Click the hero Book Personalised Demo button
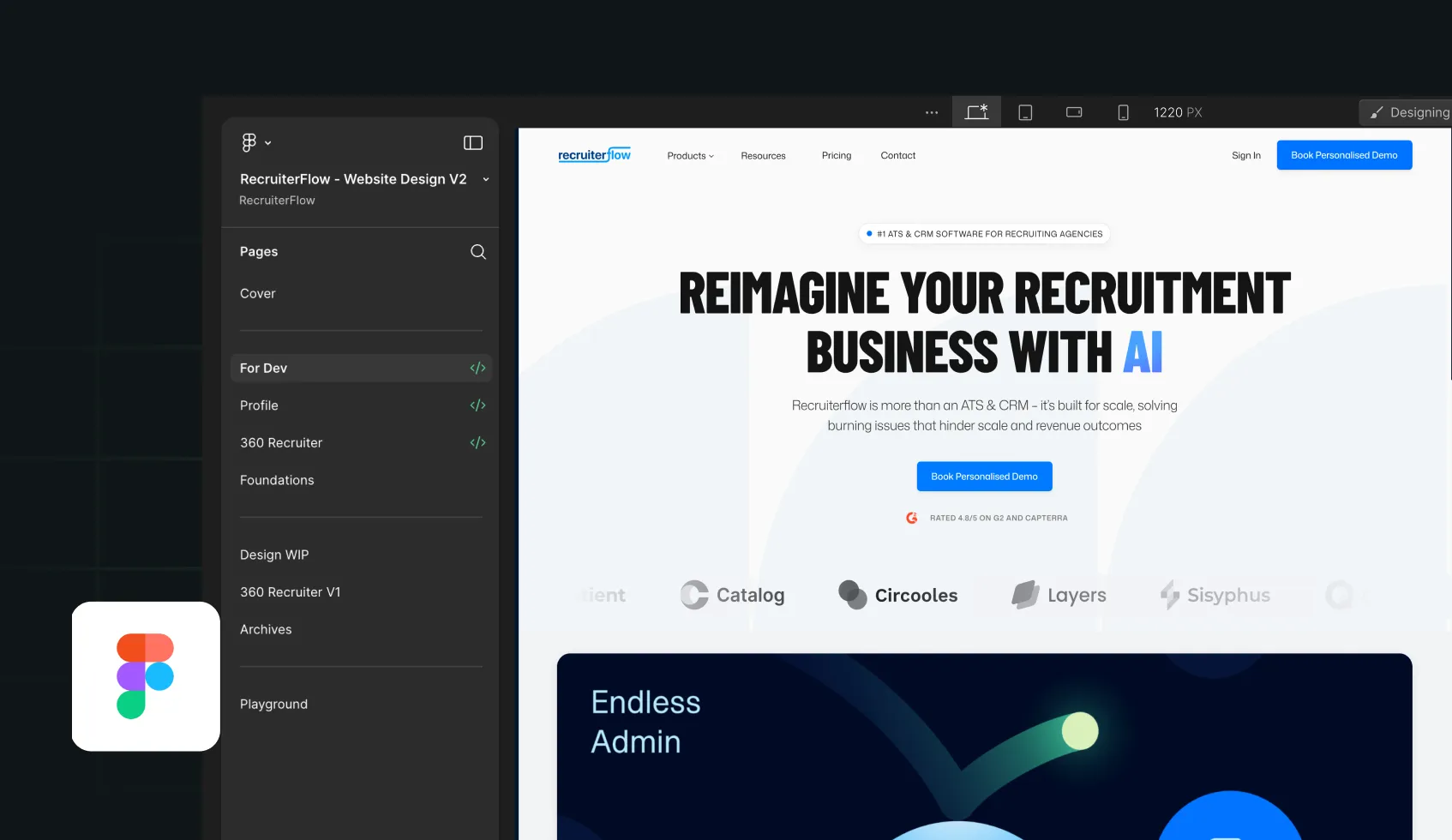The image size is (1452, 840). point(984,477)
